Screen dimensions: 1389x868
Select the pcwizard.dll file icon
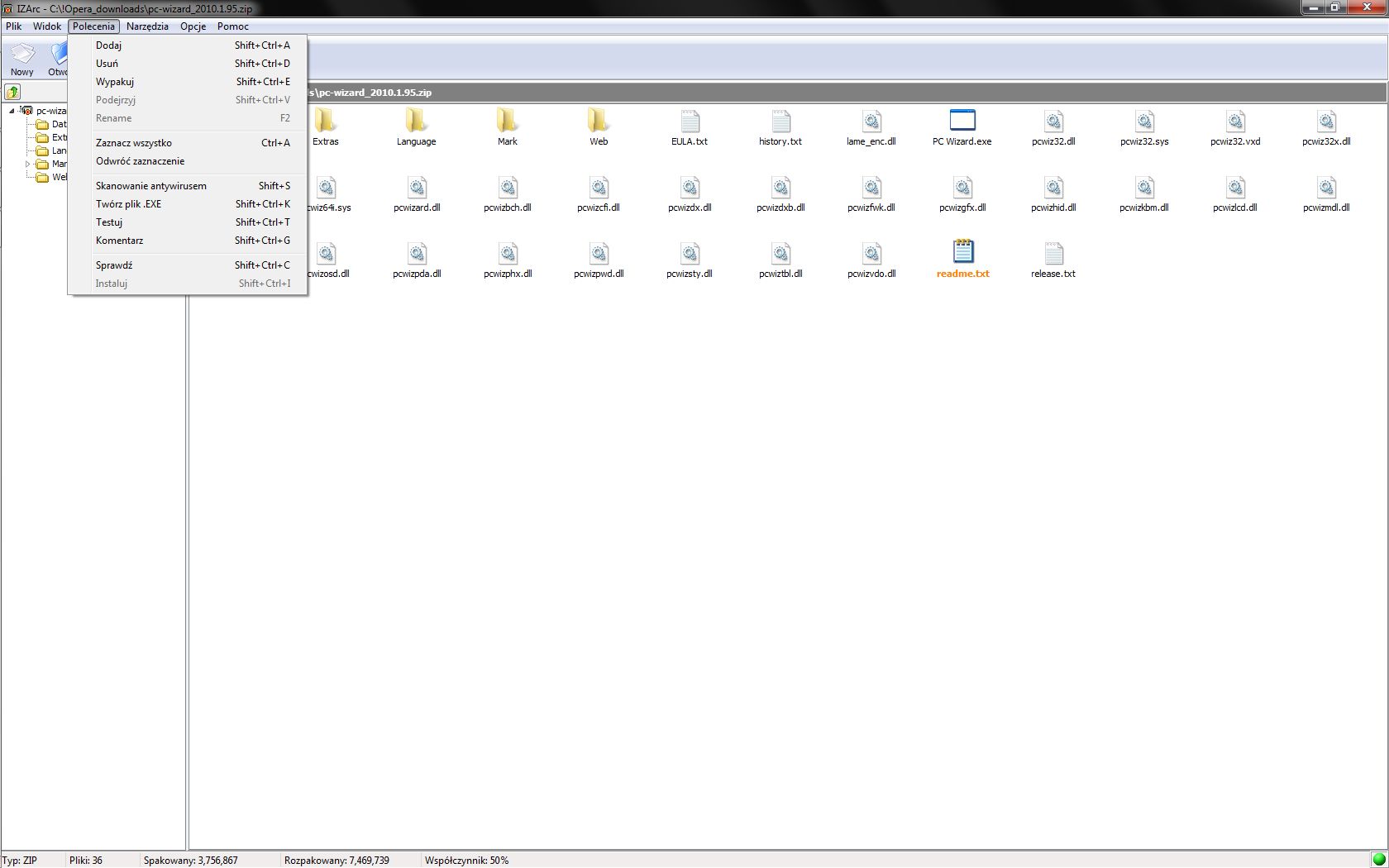pyautogui.click(x=417, y=187)
